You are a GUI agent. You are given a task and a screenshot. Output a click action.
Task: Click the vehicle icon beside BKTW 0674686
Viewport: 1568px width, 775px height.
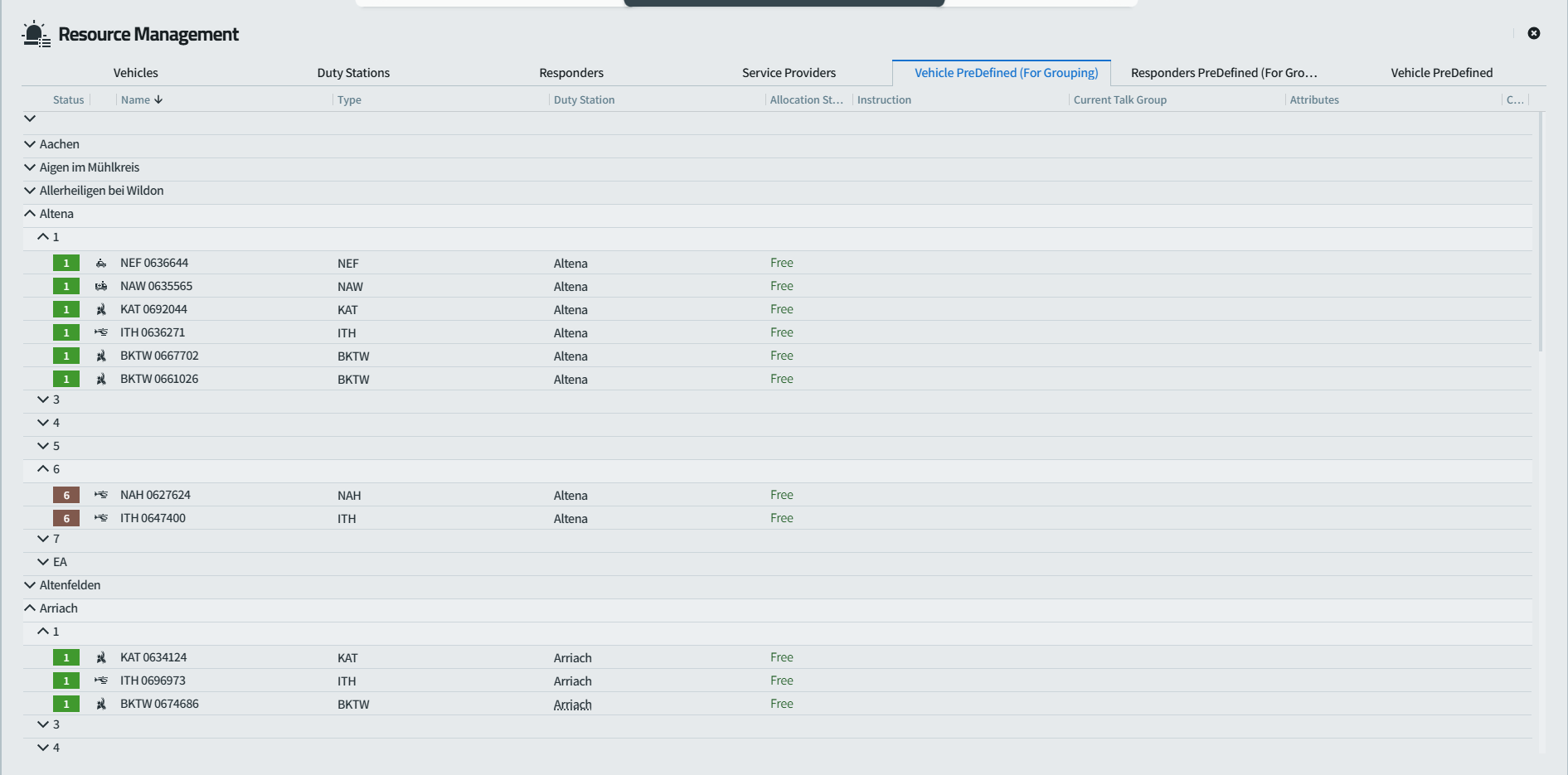tap(101, 705)
